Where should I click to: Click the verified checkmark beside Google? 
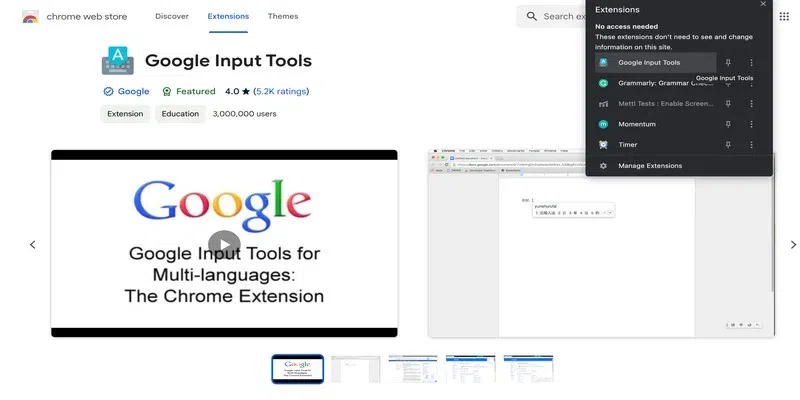click(108, 91)
